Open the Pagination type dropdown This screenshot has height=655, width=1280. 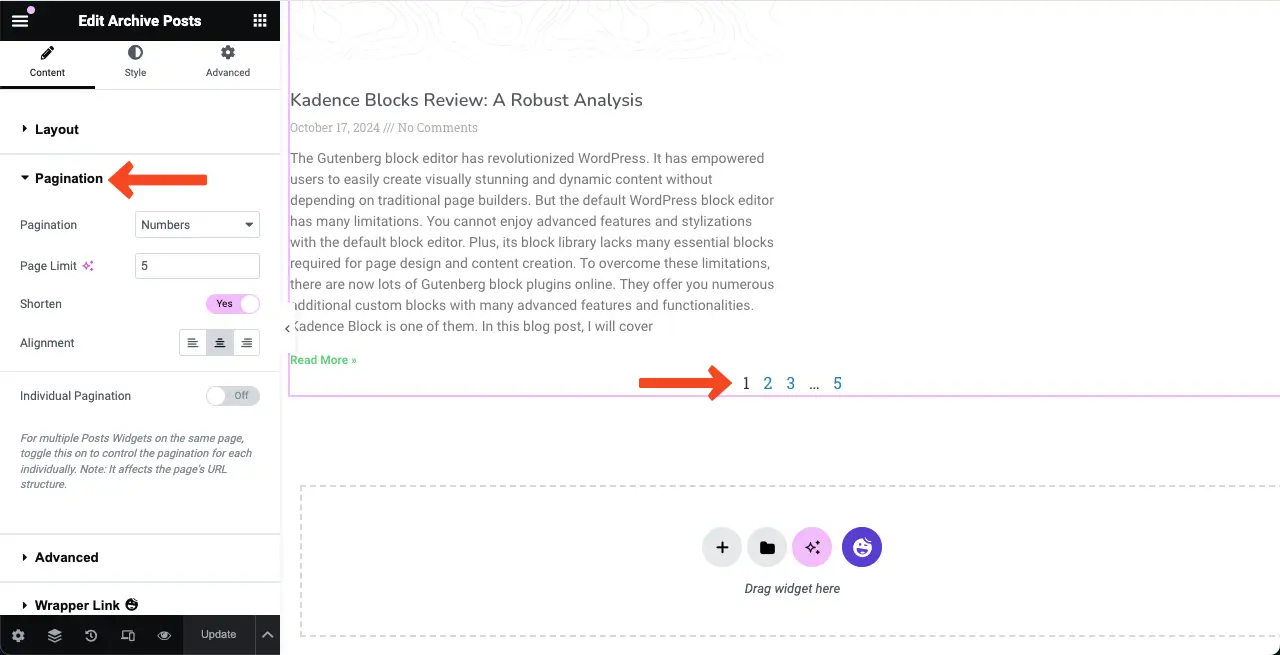click(x=197, y=225)
